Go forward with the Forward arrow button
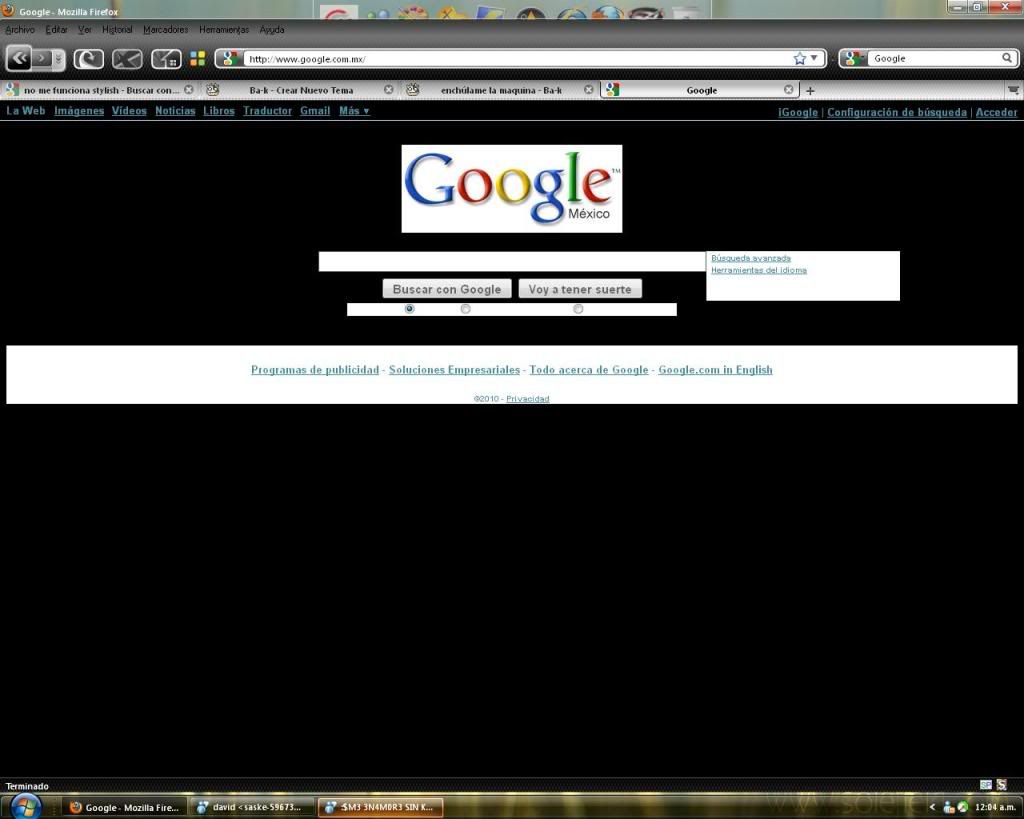The height and width of the screenshot is (819, 1024). pyautogui.click(x=42, y=59)
